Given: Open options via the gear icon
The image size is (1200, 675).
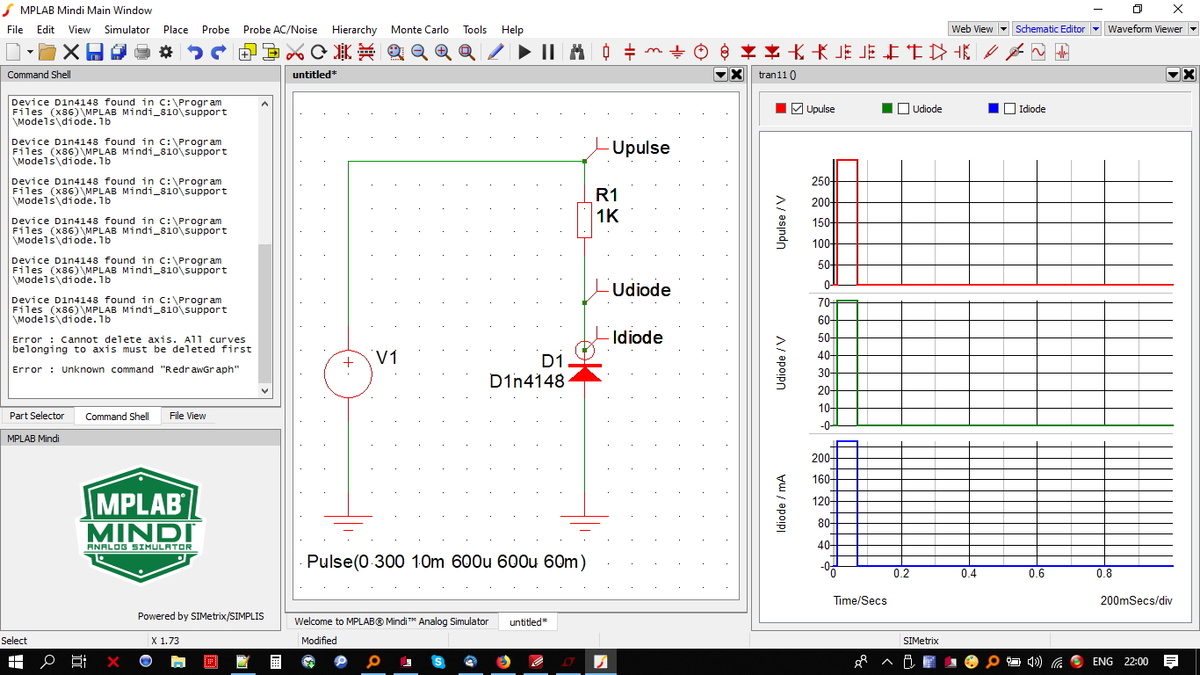Looking at the screenshot, I should pyautogui.click(x=165, y=52).
